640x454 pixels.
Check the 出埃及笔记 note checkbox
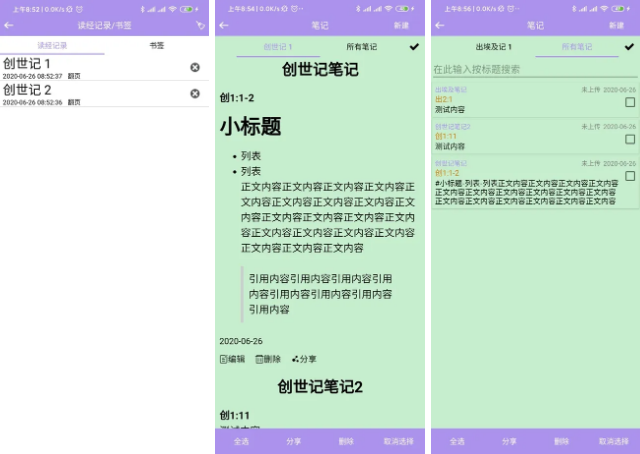pos(629,103)
